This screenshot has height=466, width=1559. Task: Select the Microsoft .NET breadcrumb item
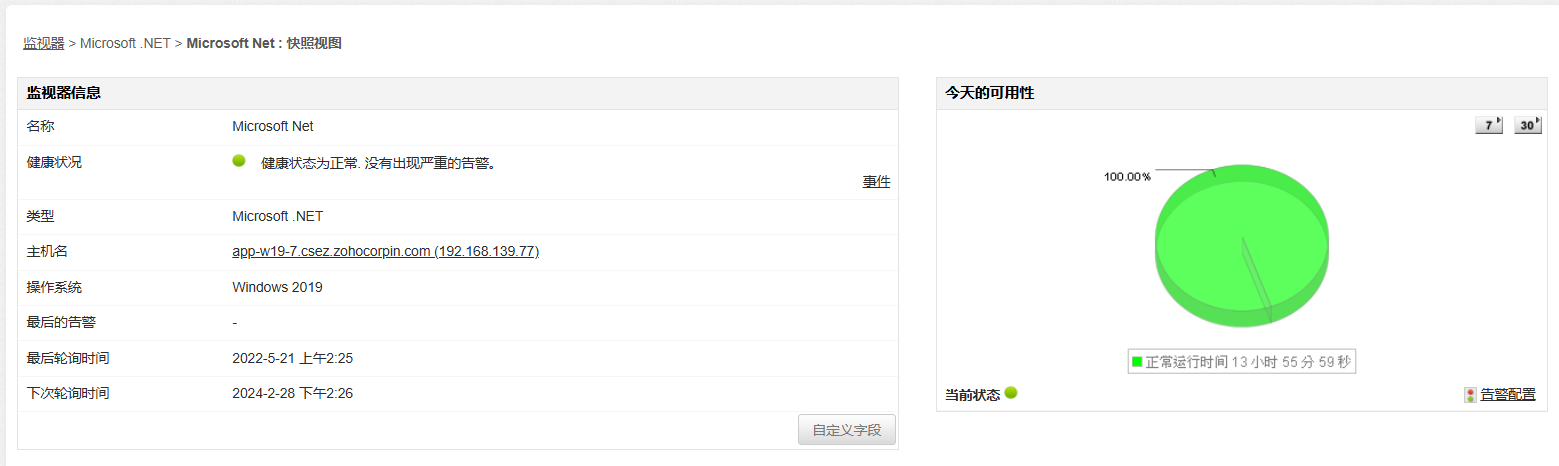tap(125, 43)
